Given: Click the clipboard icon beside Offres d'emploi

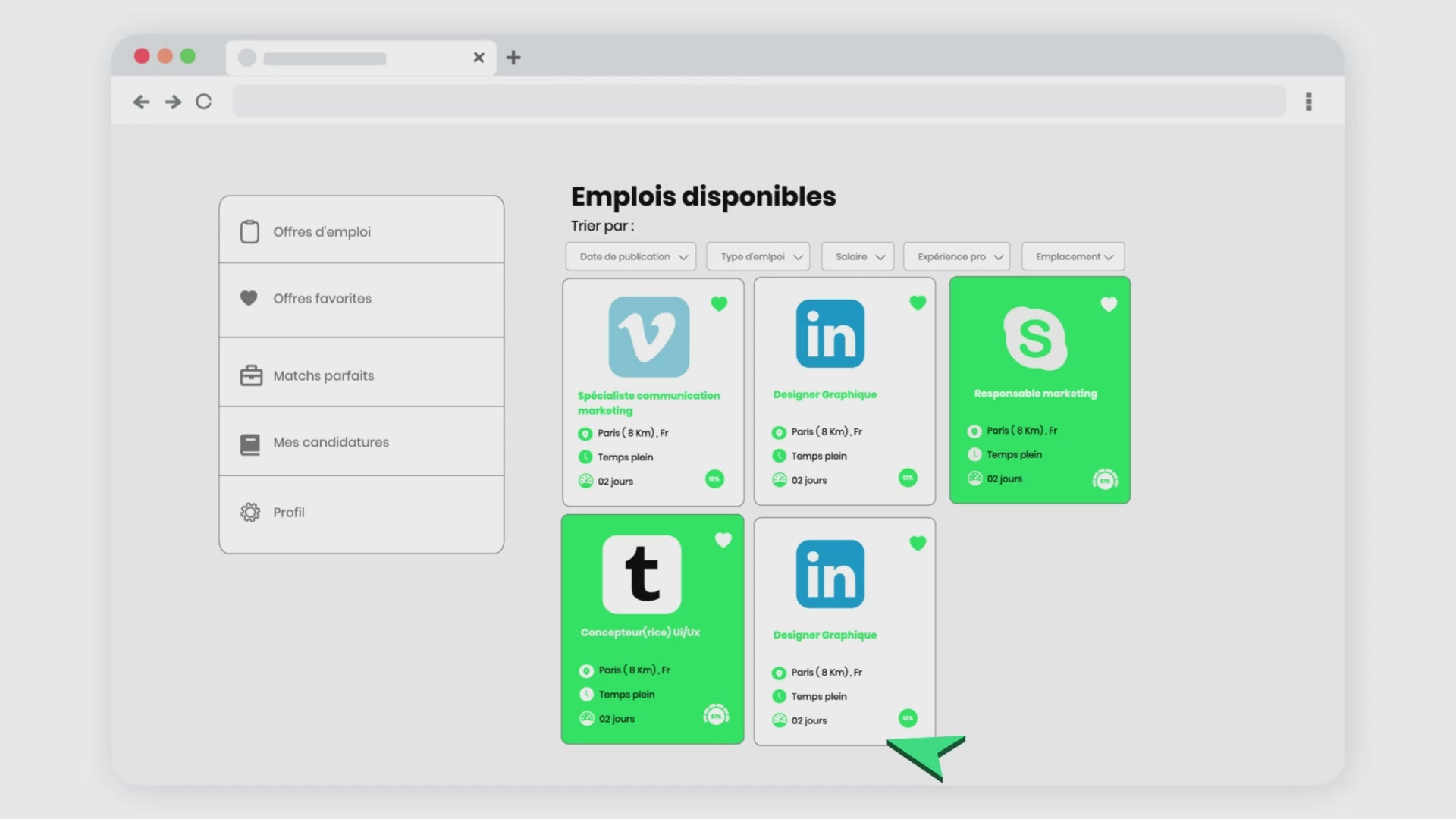Looking at the screenshot, I should [249, 232].
